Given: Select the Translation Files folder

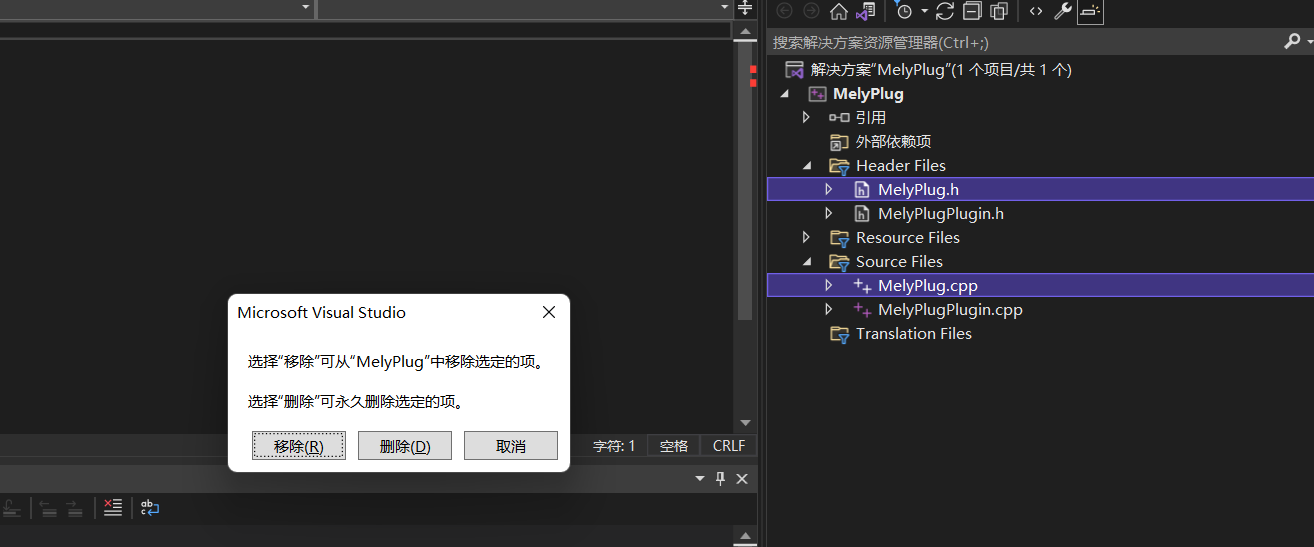Looking at the screenshot, I should (x=914, y=334).
